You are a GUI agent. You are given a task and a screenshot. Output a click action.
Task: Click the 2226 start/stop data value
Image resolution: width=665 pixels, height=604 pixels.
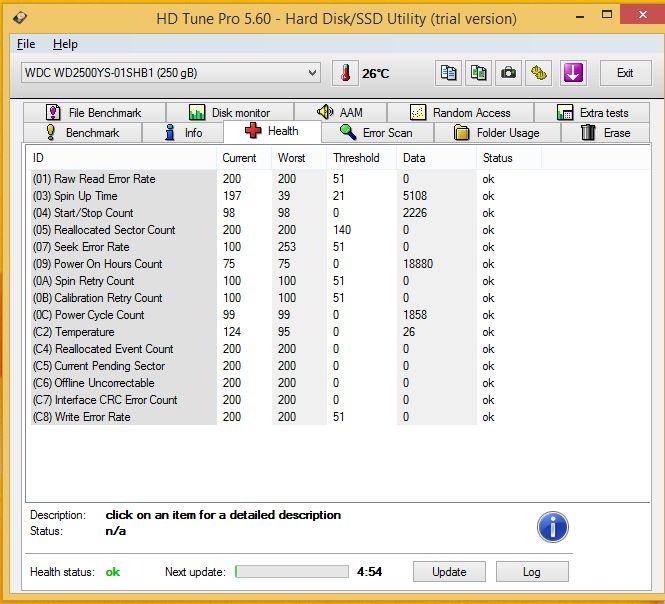coord(415,213)
